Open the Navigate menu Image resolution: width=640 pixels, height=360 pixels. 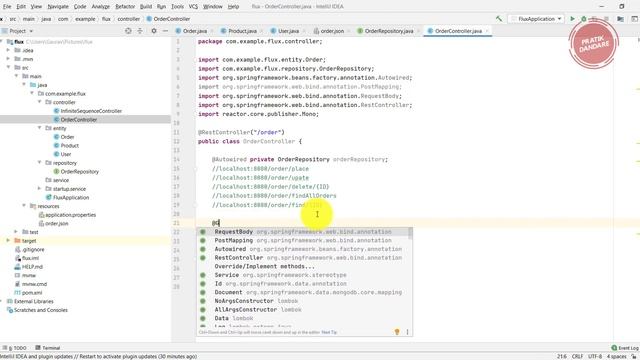[x=58, y=7]
